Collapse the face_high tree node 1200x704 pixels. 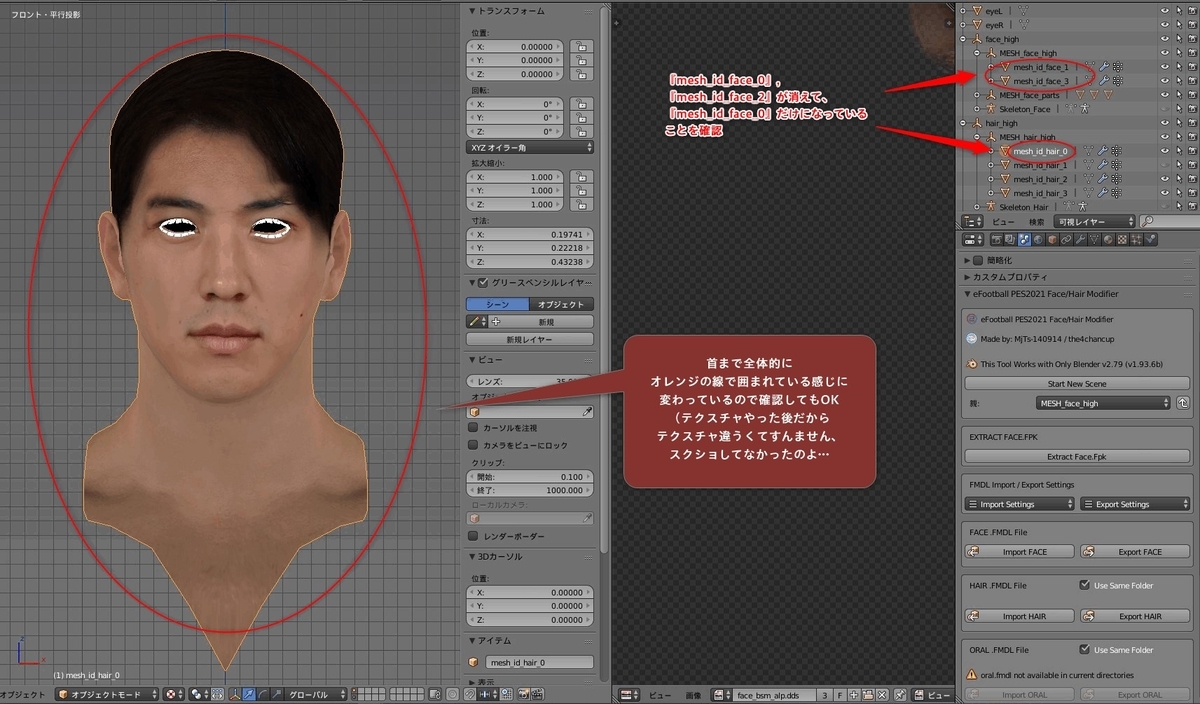(x=963, y=39)
